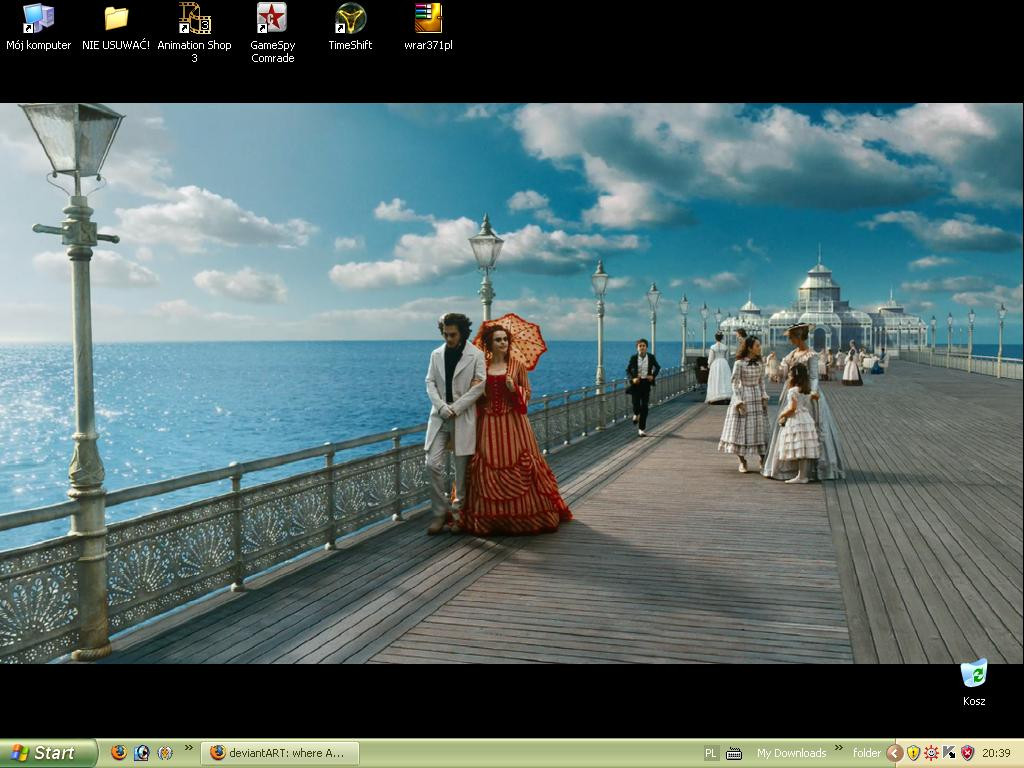Open the NIE USUWAĆ! folder

click(116, 27)
